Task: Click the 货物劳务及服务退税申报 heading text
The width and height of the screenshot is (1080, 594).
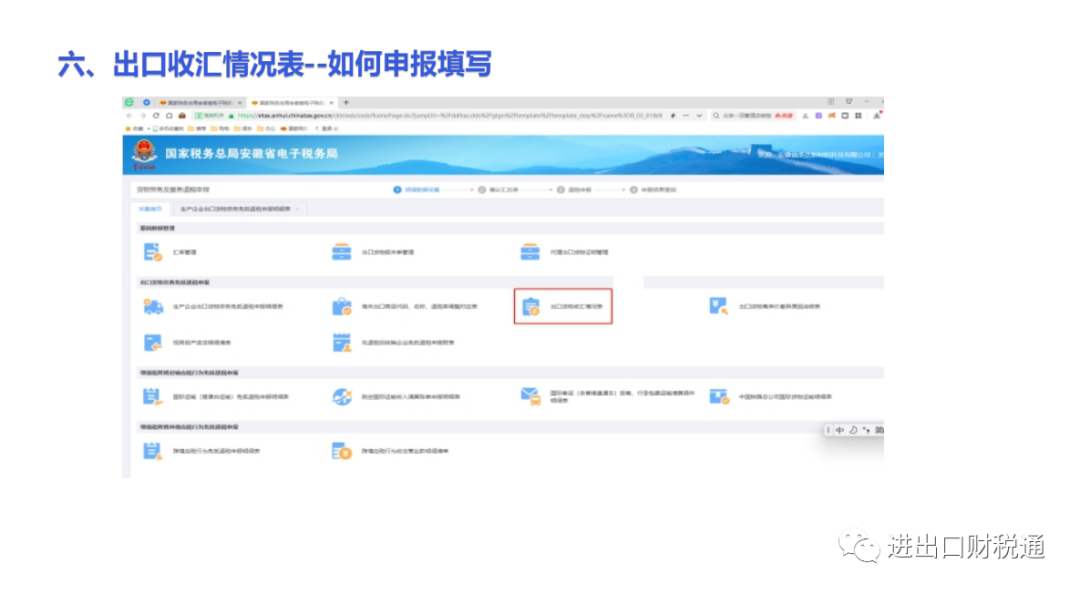Action: pos(173,190)
